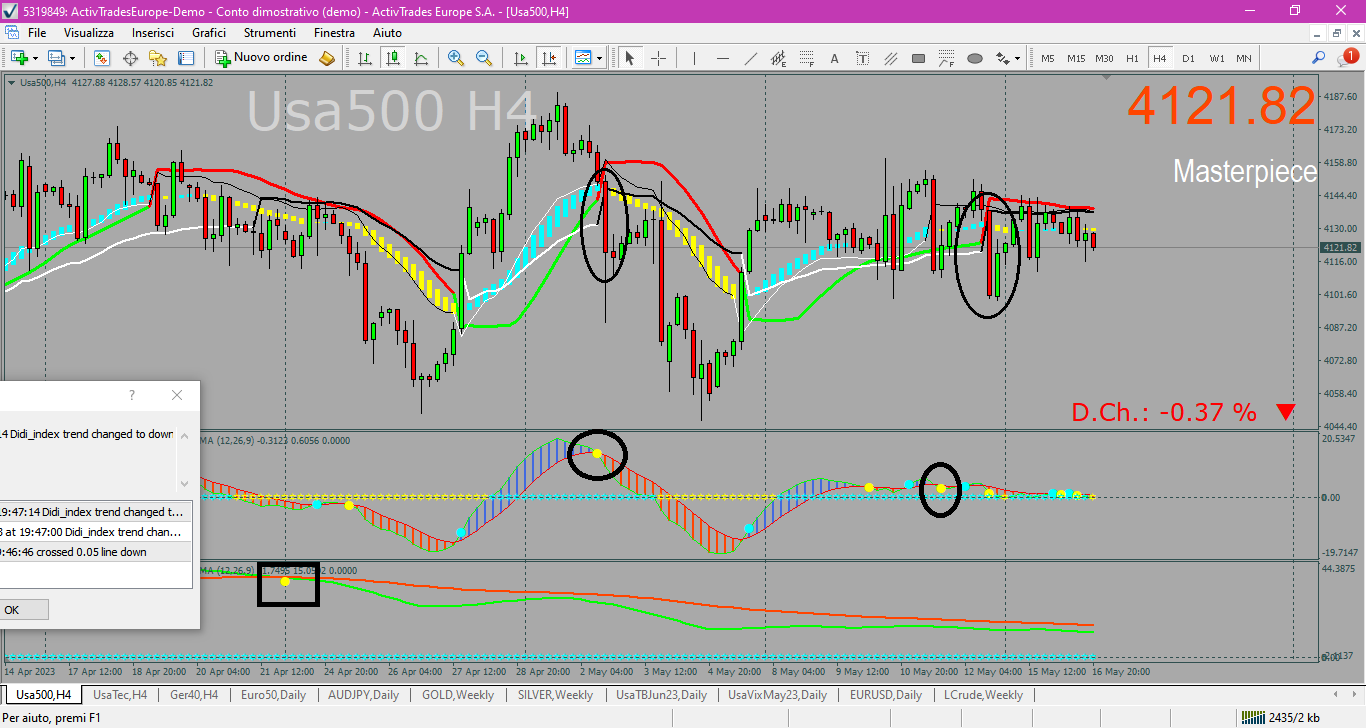Switch to the Ger40,H4 chart tab
This screenshot has width=1366, height=728.
[x=195, y=694]
